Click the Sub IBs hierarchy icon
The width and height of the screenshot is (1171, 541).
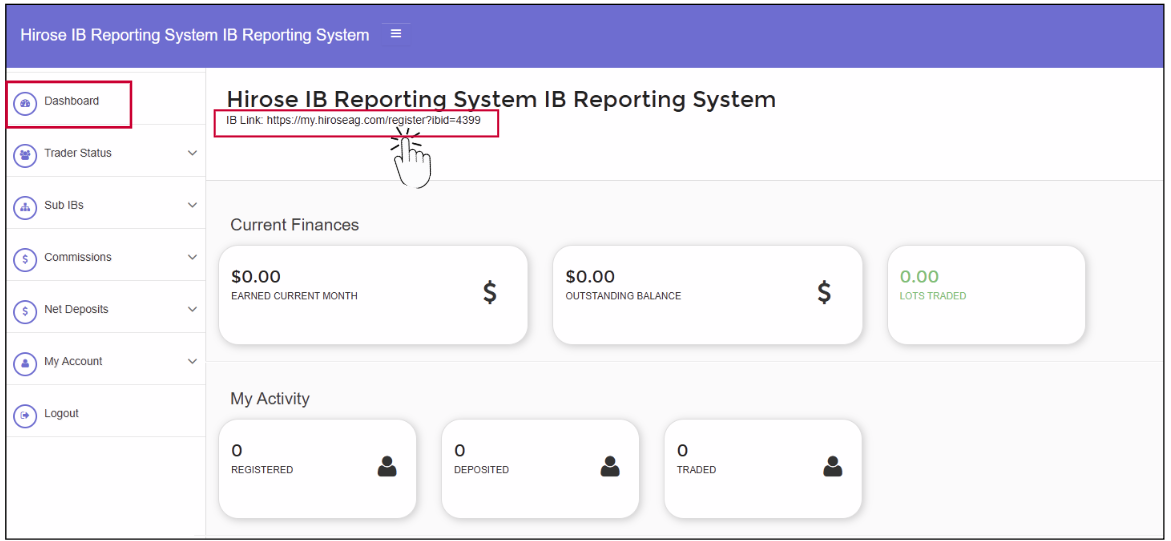(x=25, y=207)
